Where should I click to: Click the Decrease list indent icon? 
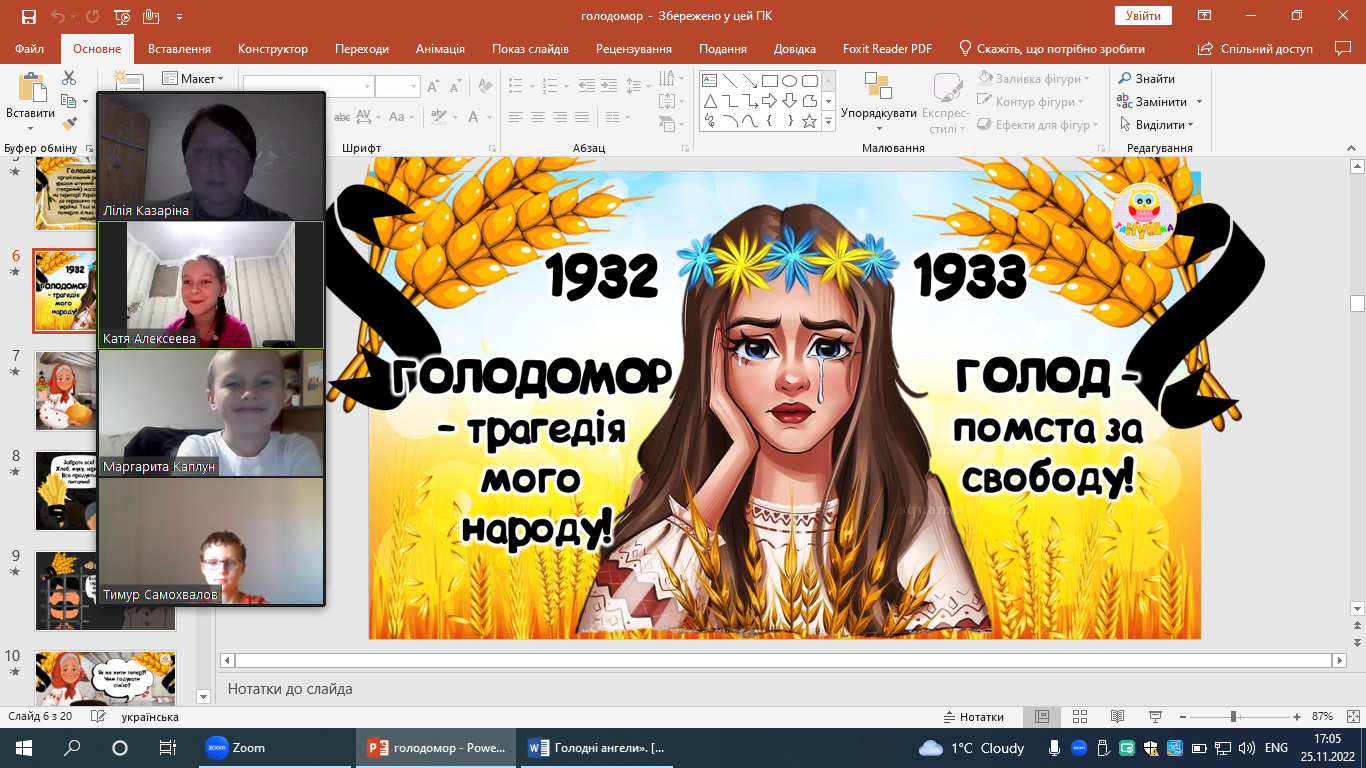[x=586, y=86]
